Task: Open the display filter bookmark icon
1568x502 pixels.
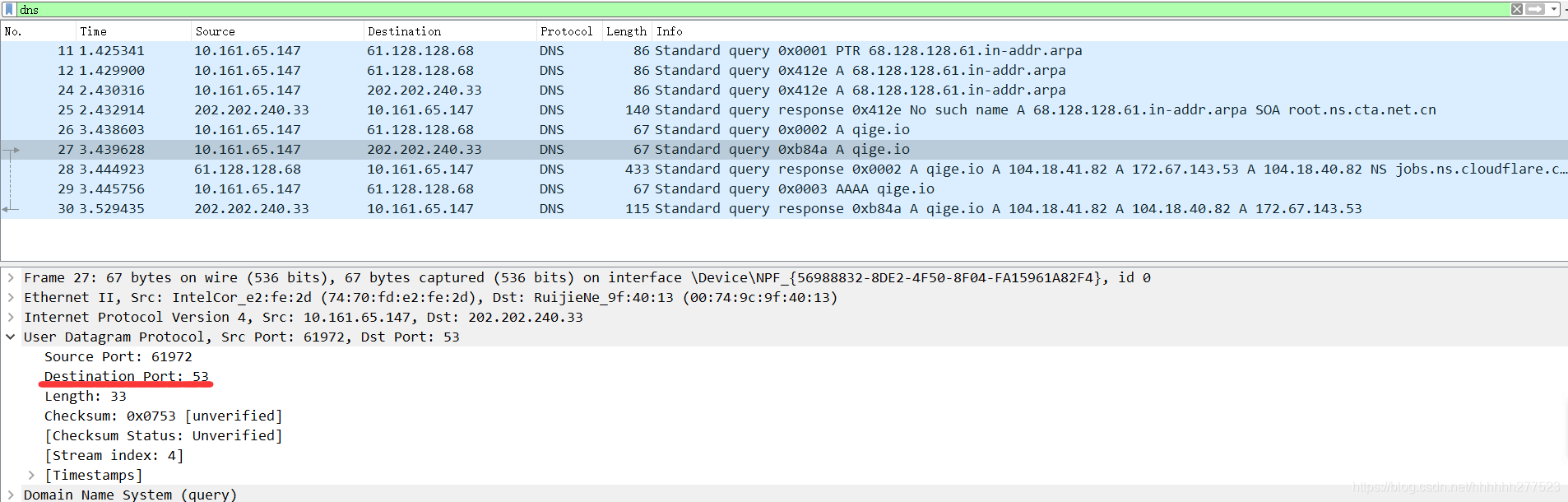Action: click(10, 9)
